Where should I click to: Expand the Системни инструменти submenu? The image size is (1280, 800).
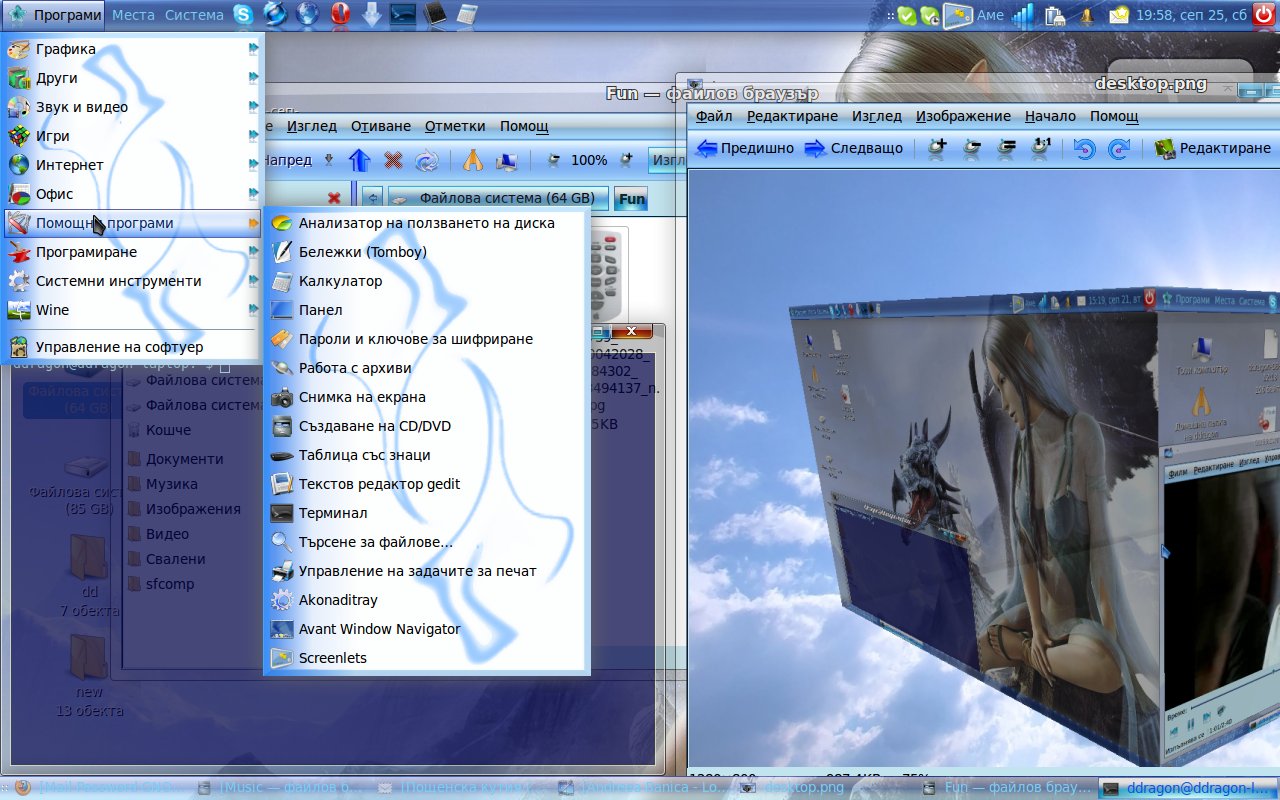pos(132,281)
